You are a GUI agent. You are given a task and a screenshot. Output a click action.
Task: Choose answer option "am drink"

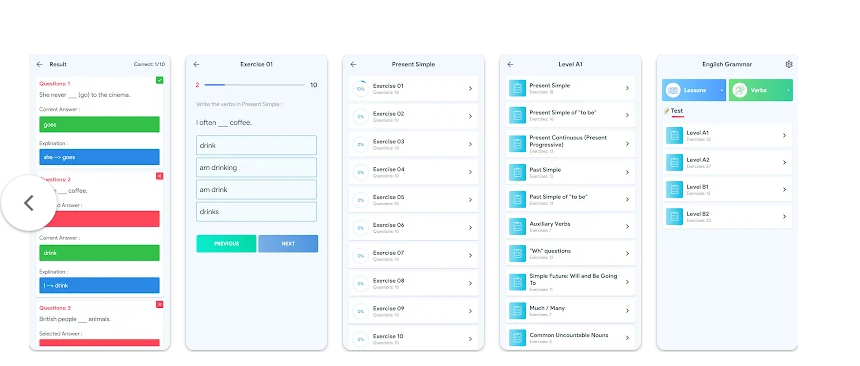(257, 189)
